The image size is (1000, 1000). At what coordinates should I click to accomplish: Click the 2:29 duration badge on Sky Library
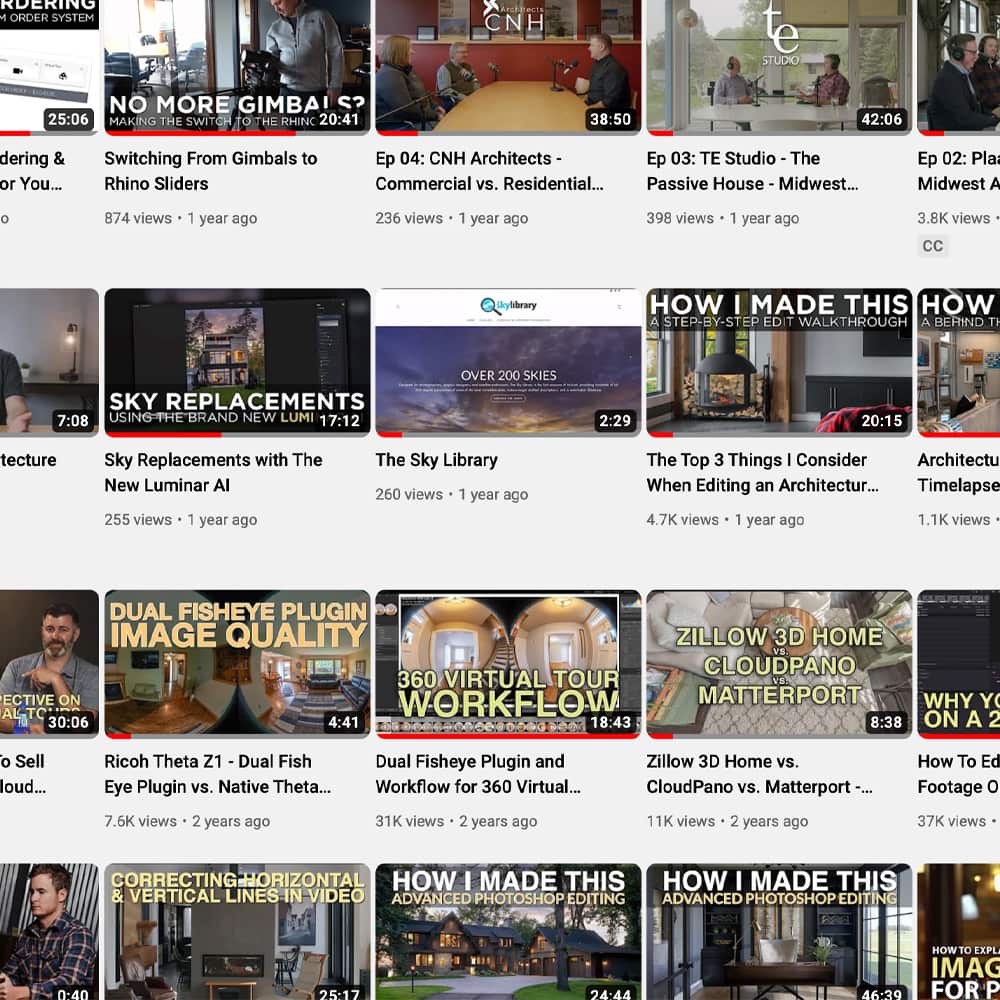[615, 420]
